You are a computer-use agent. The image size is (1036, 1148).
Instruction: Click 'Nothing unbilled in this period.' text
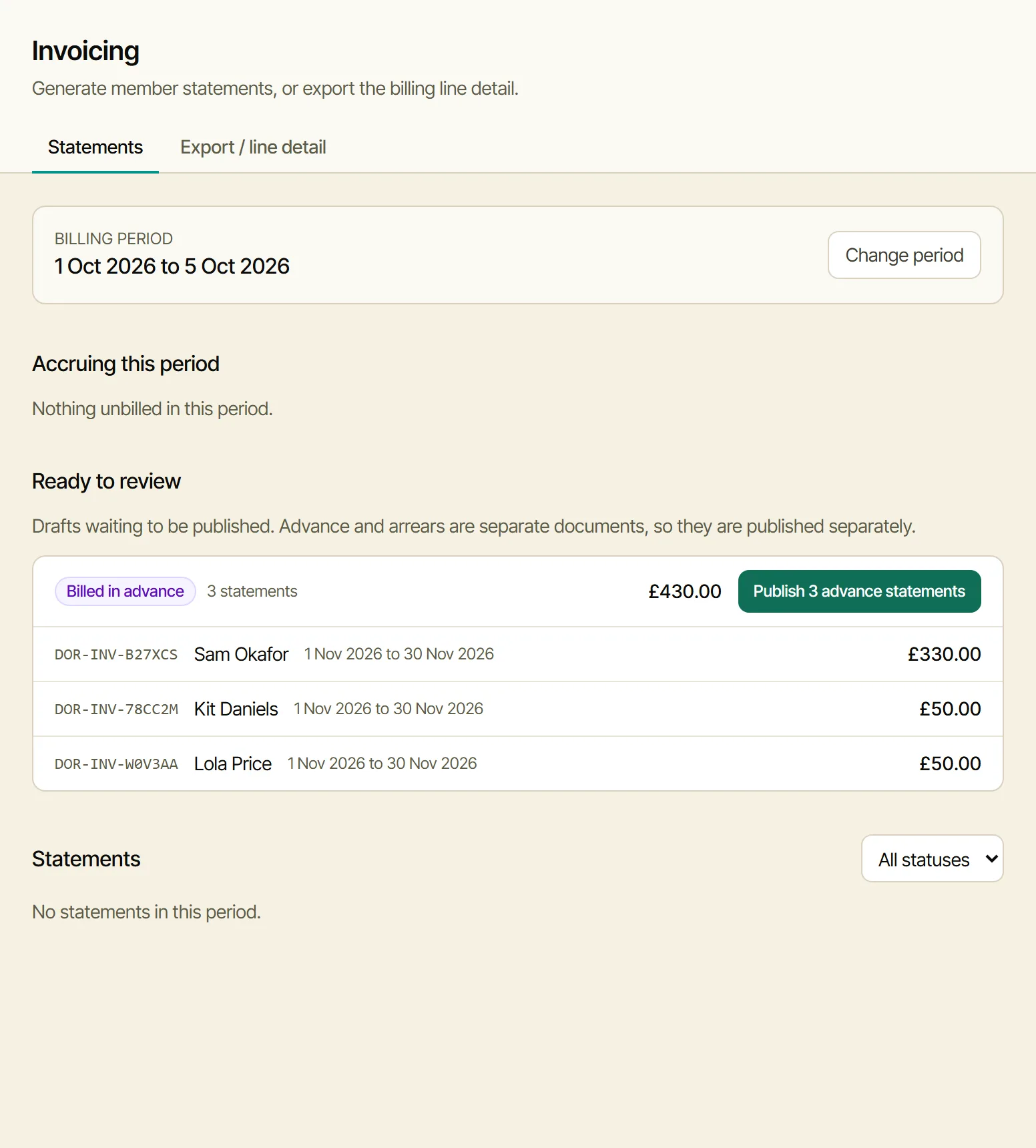pyautogui.click(x=152, y=408)
